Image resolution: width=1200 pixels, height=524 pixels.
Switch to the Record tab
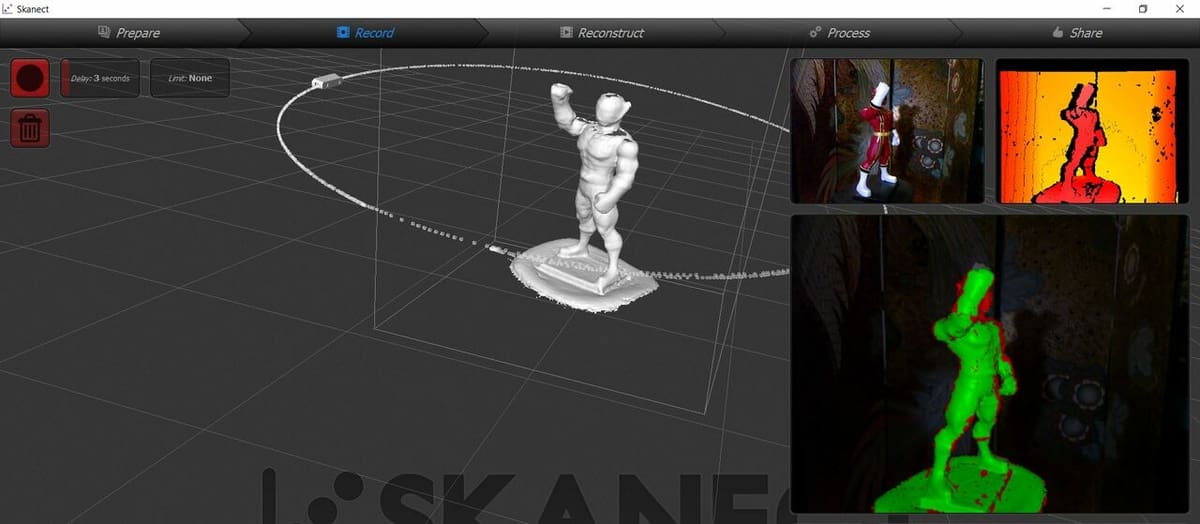[365, 32]
